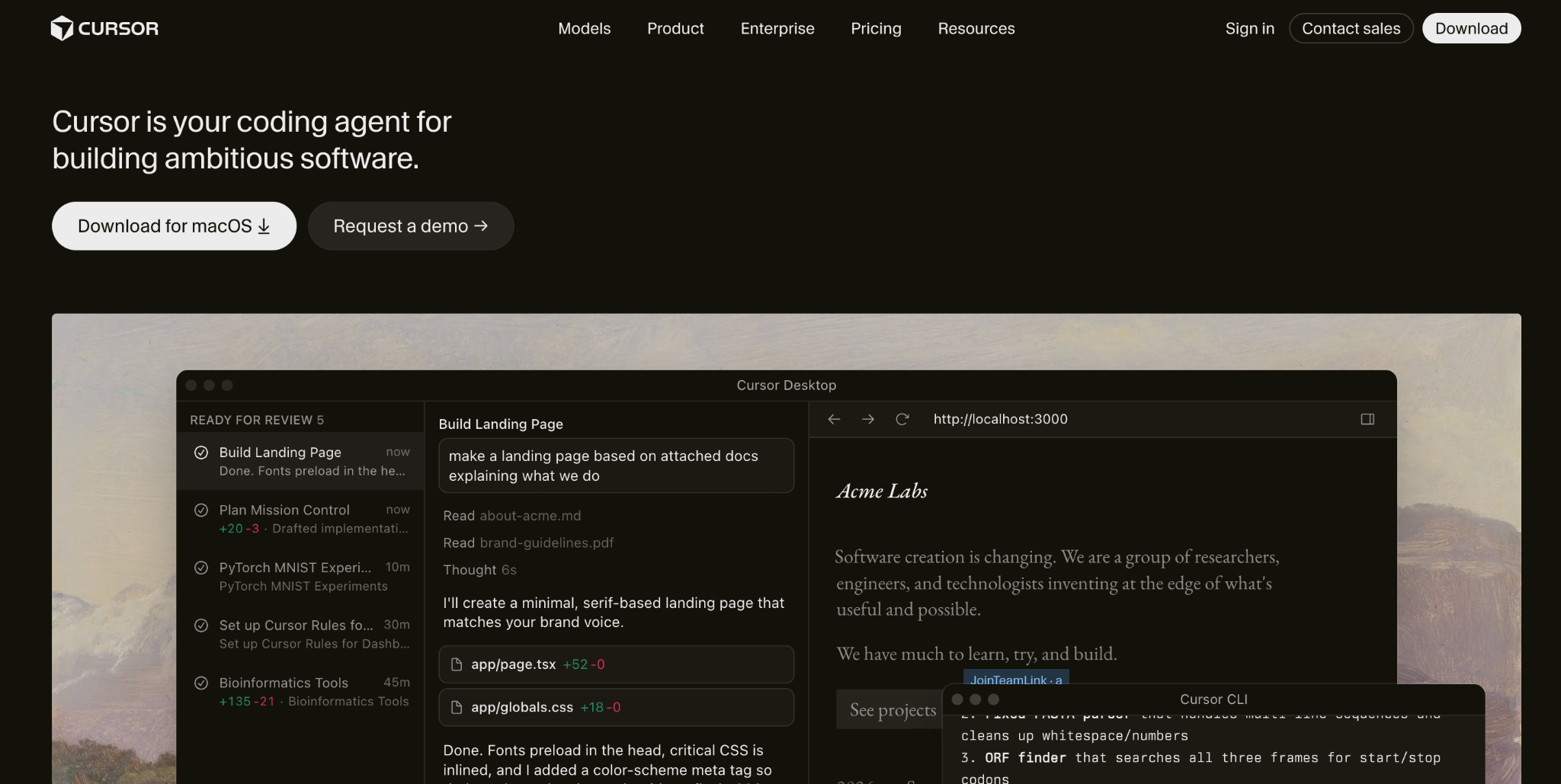The width and height of the screenshot is (1561, 784).
Task: Click the status icon beside Bioinformatics Tools
Action: (201, 683)
